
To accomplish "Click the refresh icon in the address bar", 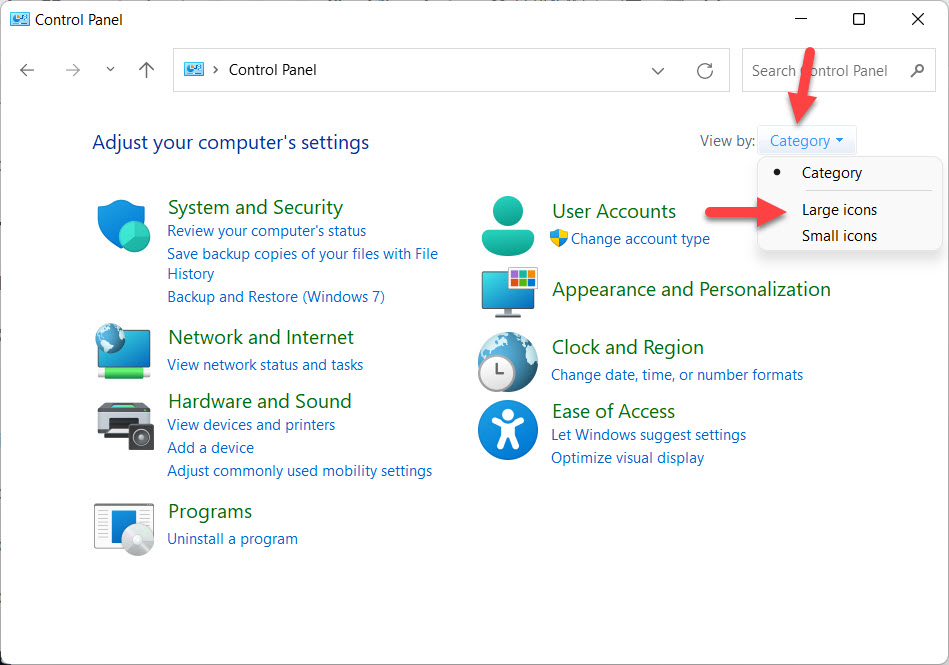I will pos(704,70).
